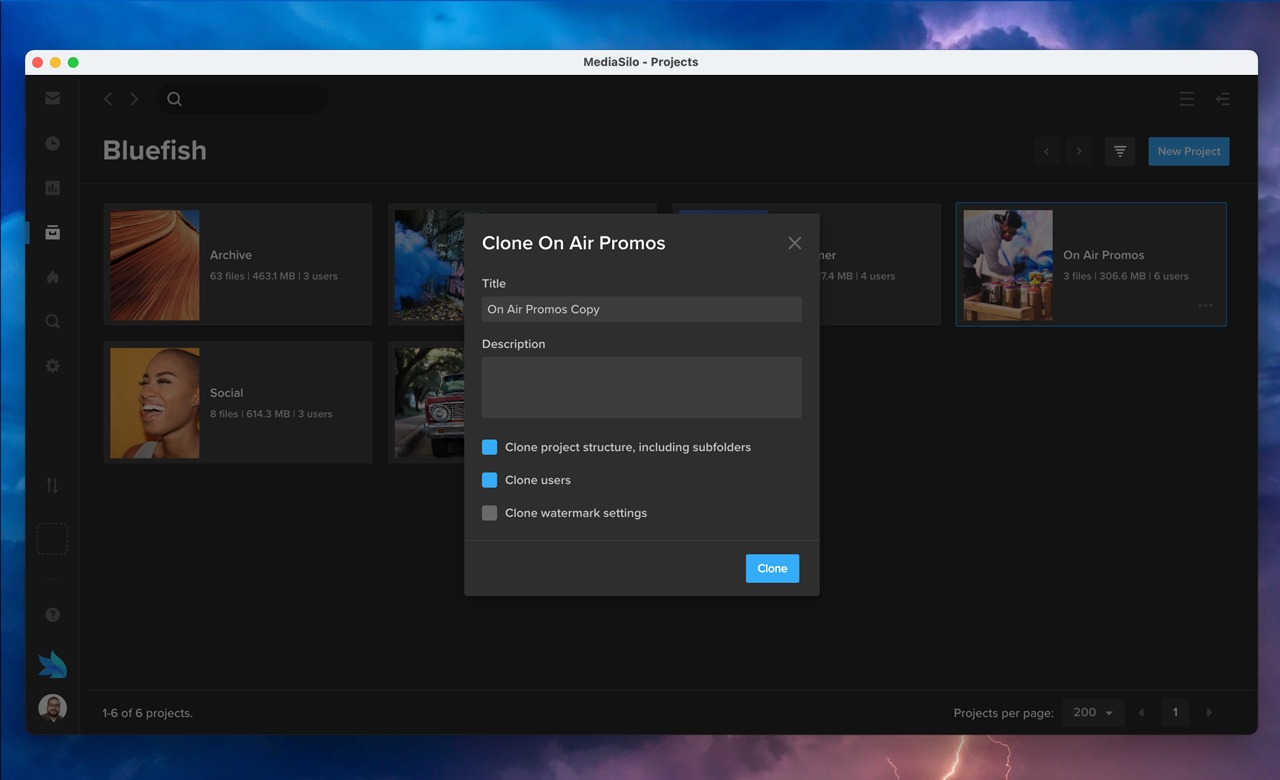Open the Social project thumbnail
1280x780 pixels.
click(x=155, y=403)
